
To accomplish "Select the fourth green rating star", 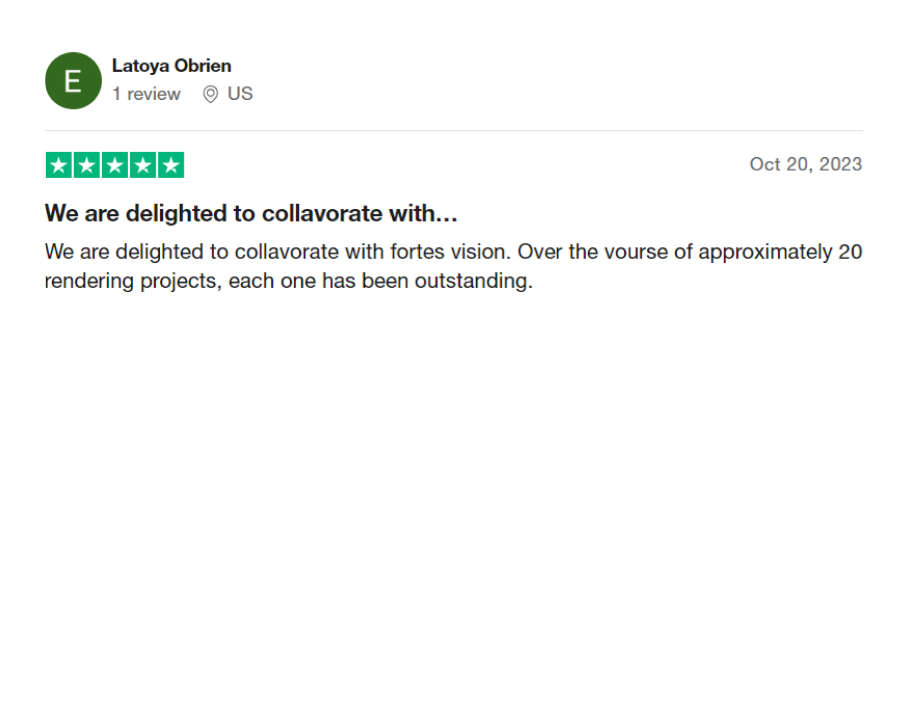I will tap(143, 165).
